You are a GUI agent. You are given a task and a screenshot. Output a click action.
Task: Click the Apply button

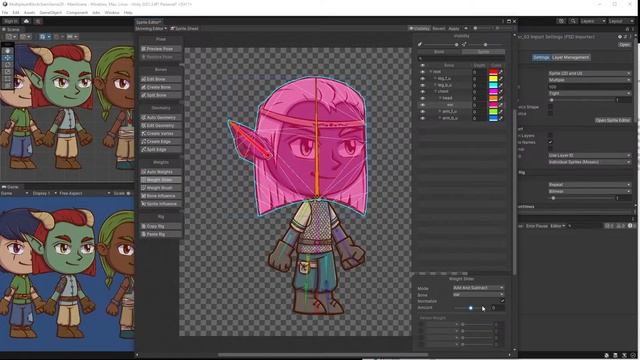(x=454, y=29)
